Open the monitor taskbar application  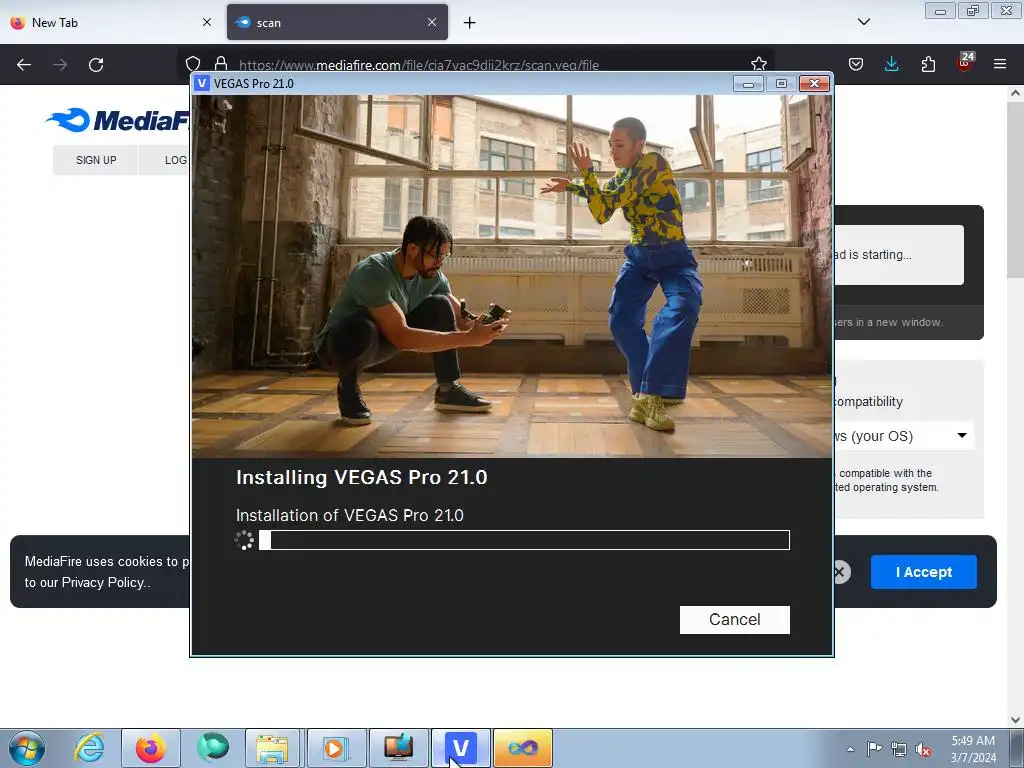[x=398, y=748]
